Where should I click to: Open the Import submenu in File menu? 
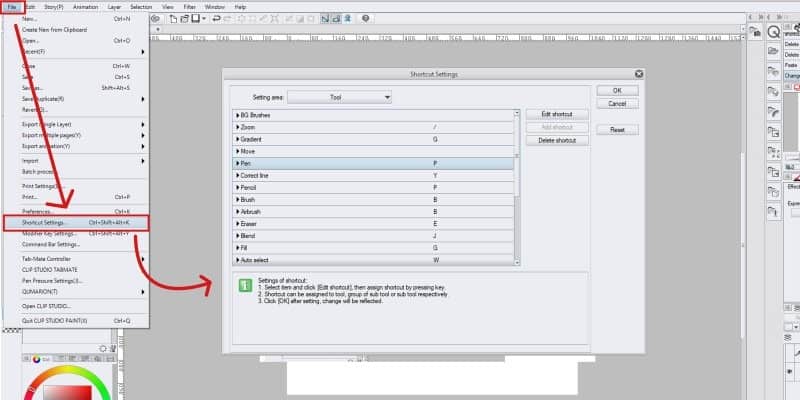click(76, 161)
